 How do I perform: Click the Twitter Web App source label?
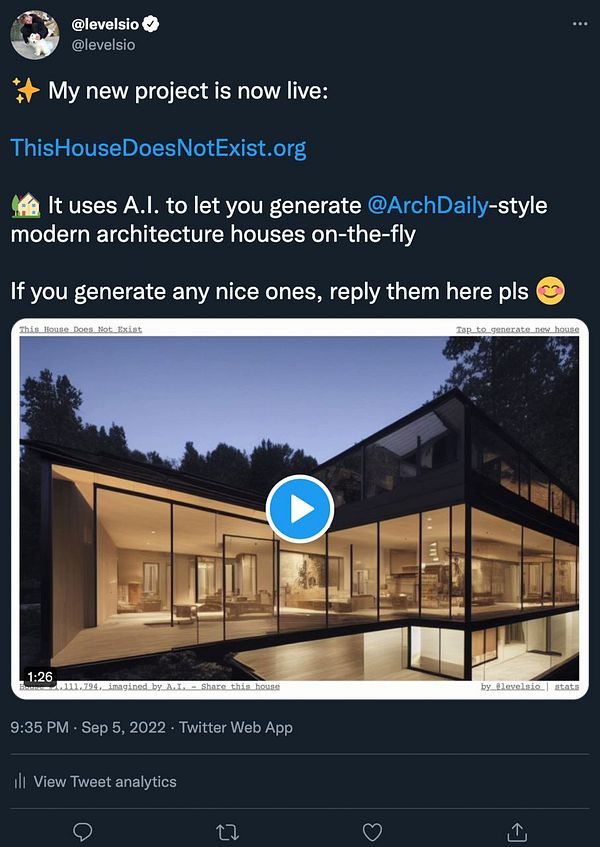236,727
